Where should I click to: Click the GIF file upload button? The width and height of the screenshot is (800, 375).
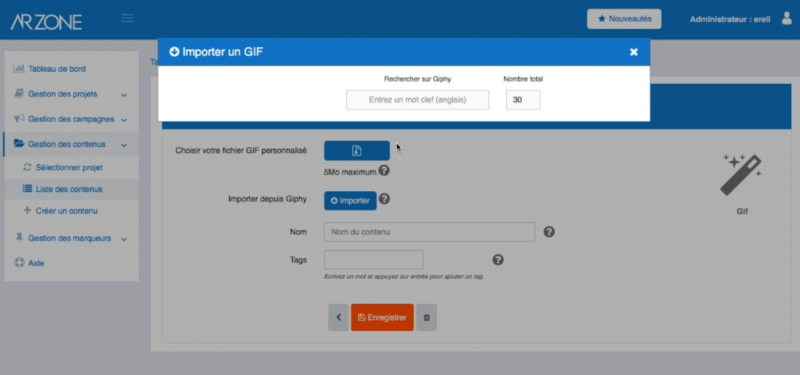tap(357, 151)
